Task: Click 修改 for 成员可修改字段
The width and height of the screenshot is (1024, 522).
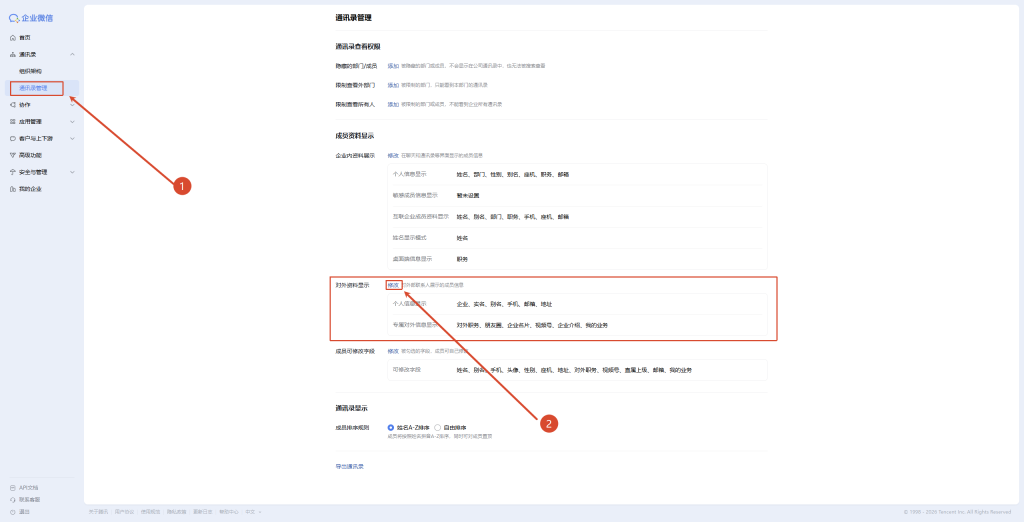Action: click(393, 351)
